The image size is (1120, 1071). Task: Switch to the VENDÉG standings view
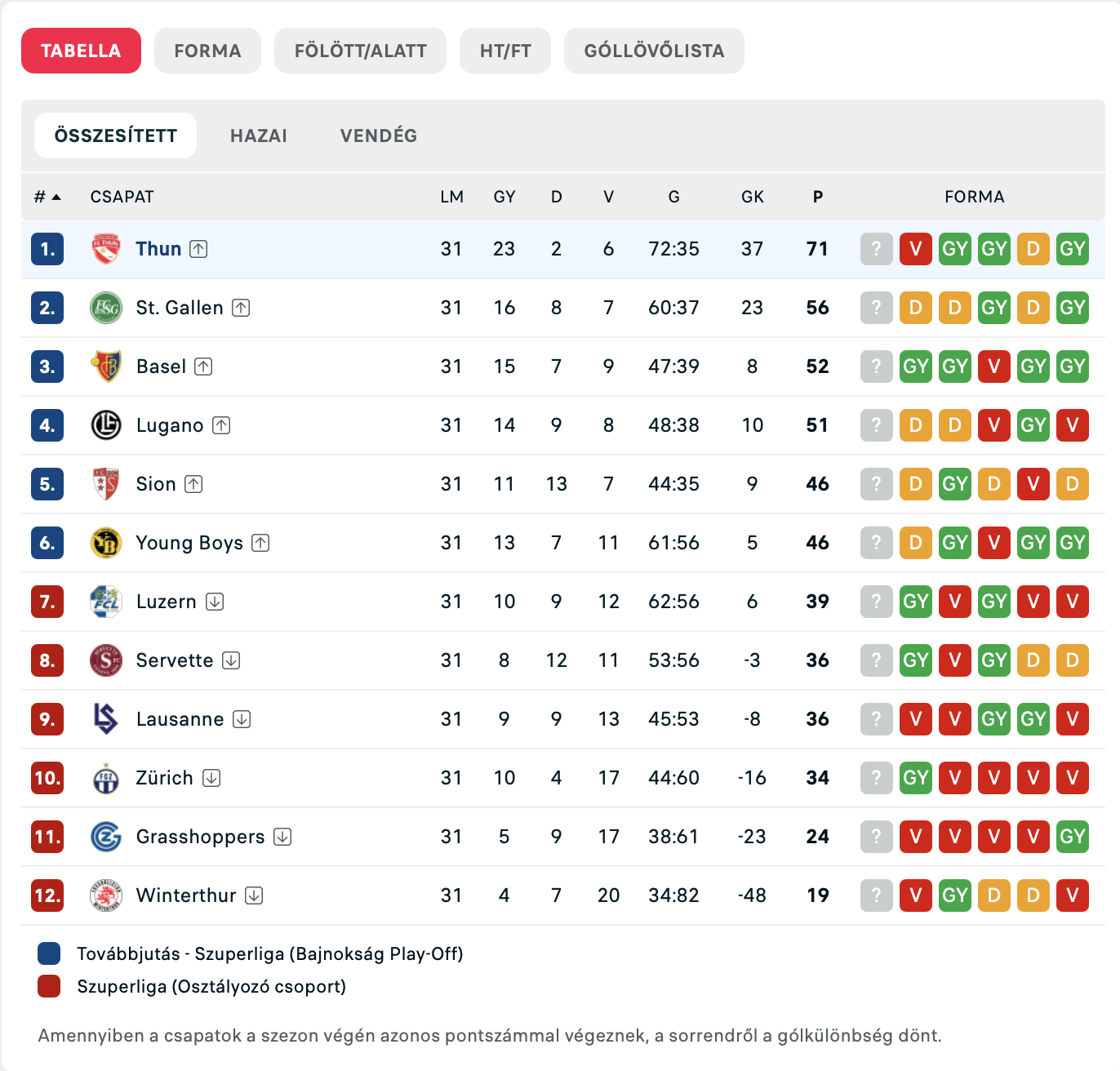click(379, 136)
